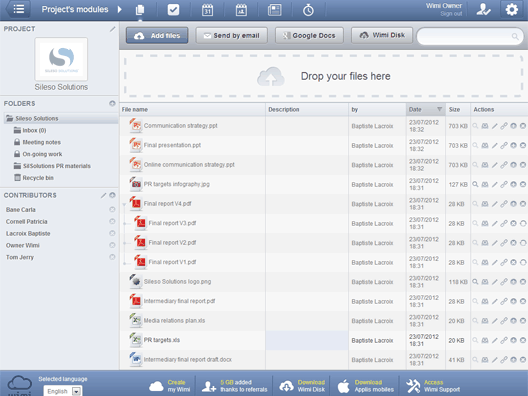Click the Wimi Disk button
The image size is (528, 396).
[x=382, y=35]
